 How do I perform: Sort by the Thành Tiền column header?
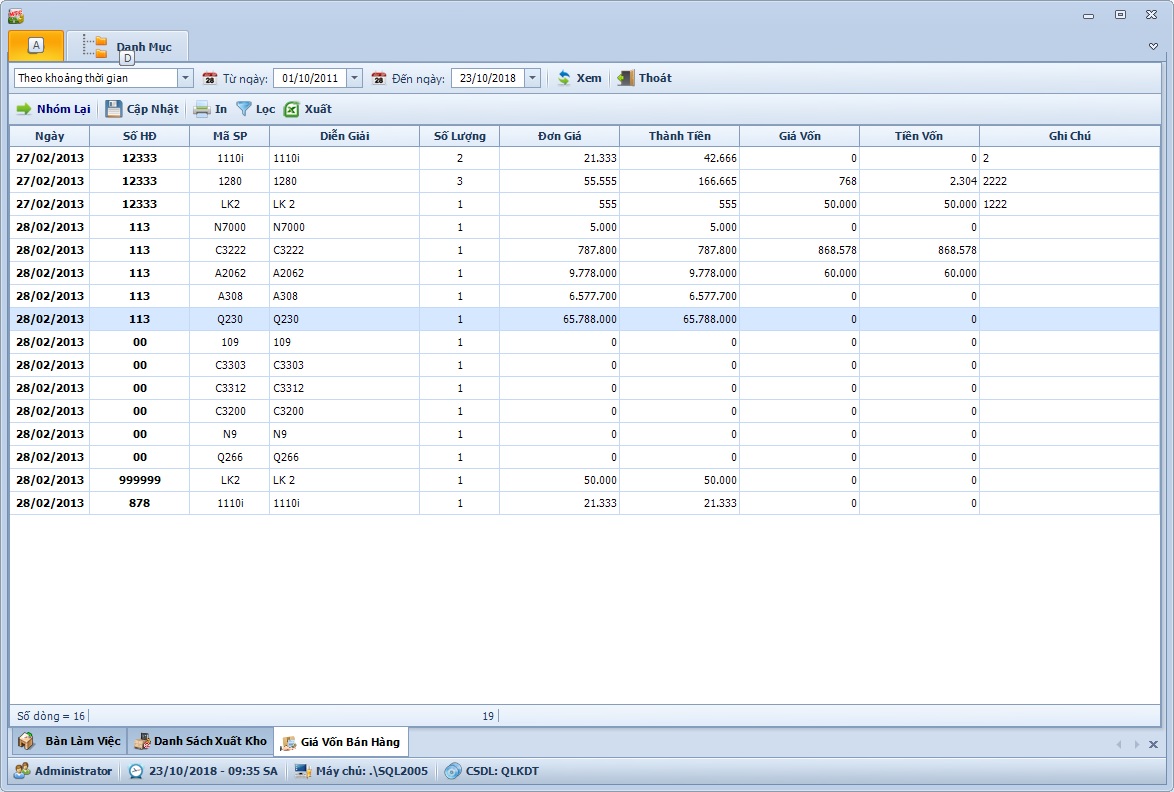(679, 136)
